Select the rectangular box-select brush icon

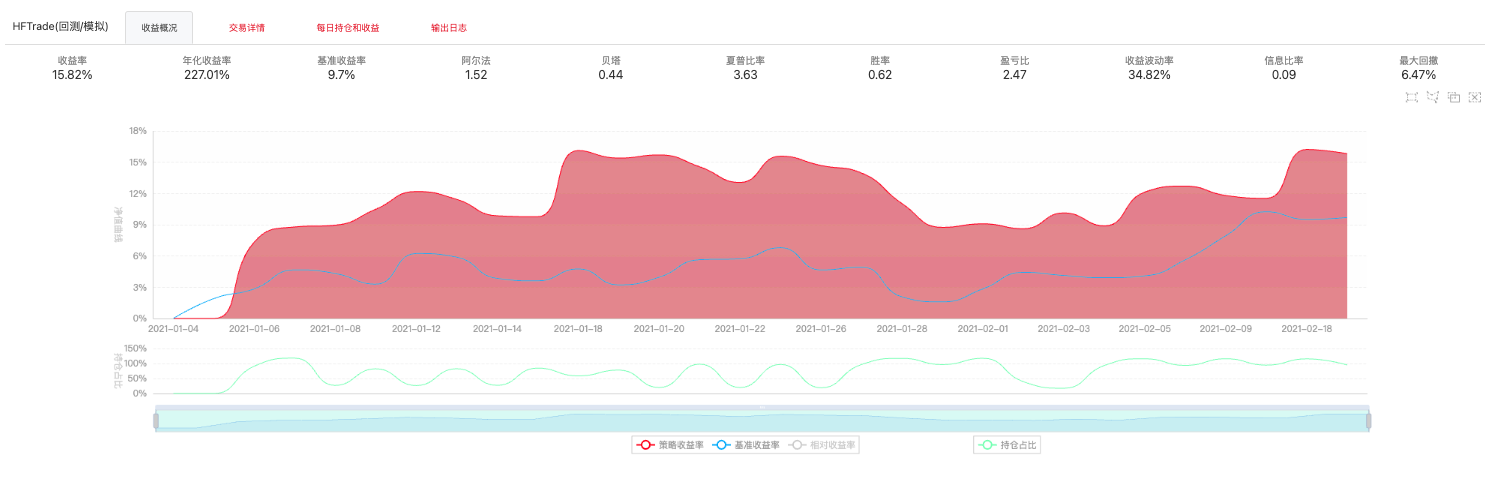point(1411,97)
